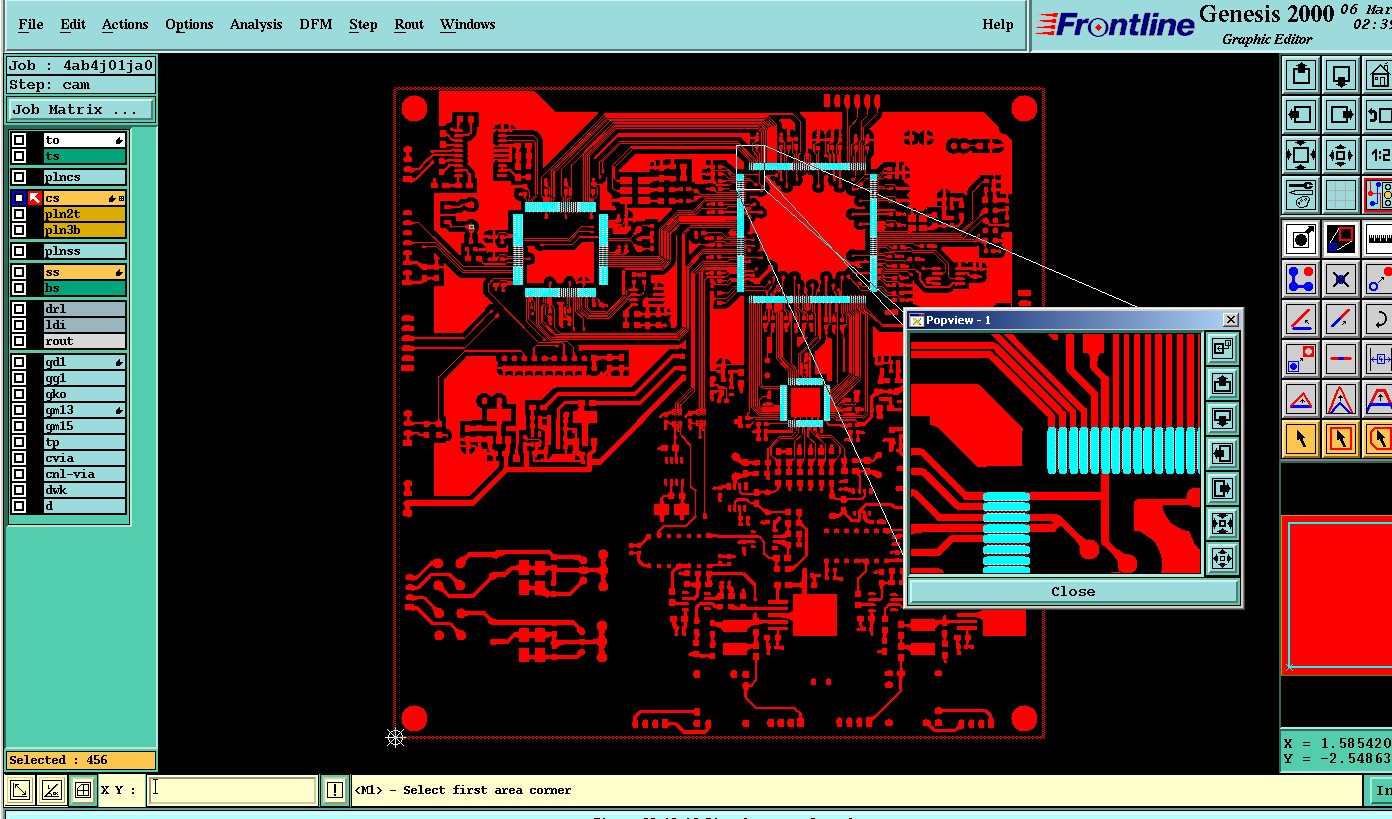Click the pan up icon in main toolbar
The image size is (1392, 819).
[1301, 75]
